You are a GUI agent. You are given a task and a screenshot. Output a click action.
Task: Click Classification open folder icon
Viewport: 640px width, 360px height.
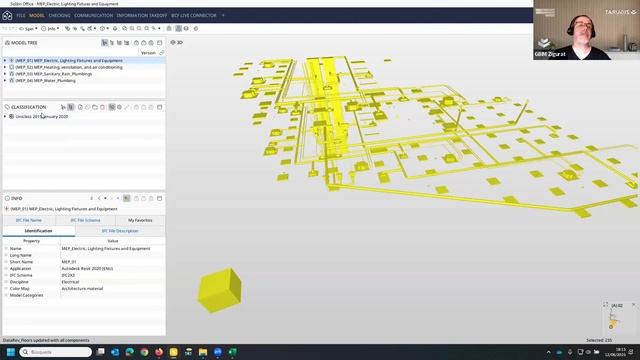click(x=95, y=107)
